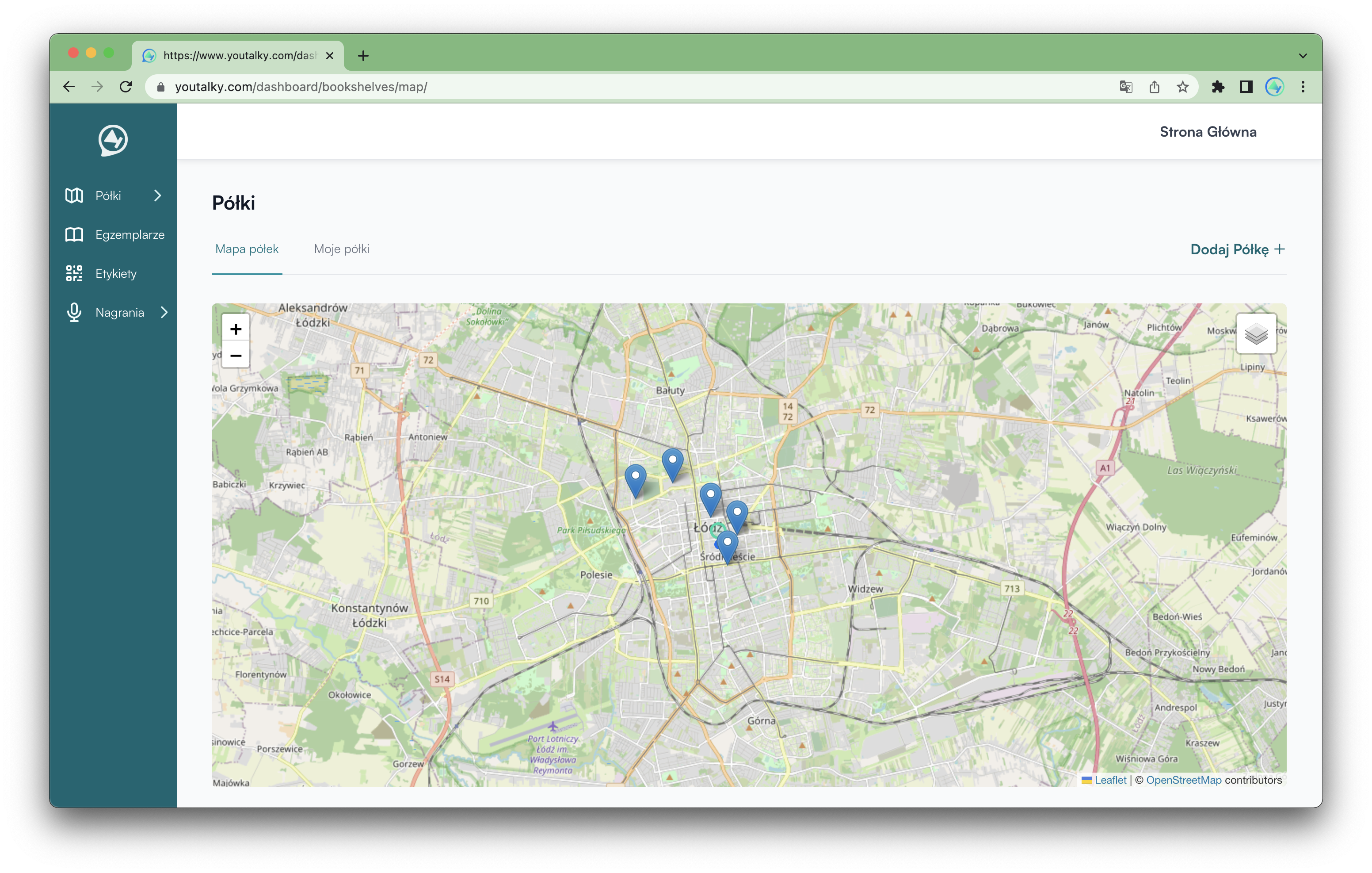This screenshot has width=1372, height=873.
Task: Select the Mapa półek tab
Action: tap(247, 249)
